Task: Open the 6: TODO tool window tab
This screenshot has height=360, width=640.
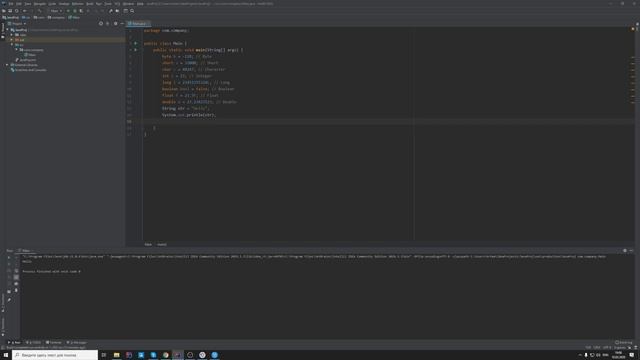Action: 33,342
